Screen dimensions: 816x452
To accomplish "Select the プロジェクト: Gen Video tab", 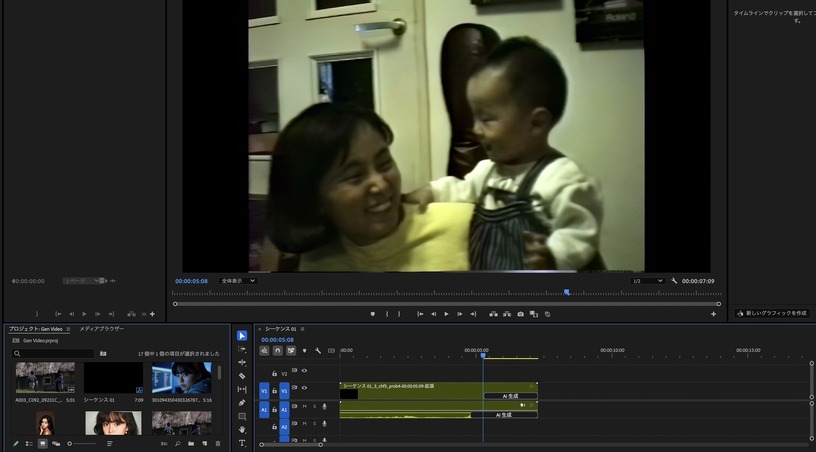I will point(35,329).
